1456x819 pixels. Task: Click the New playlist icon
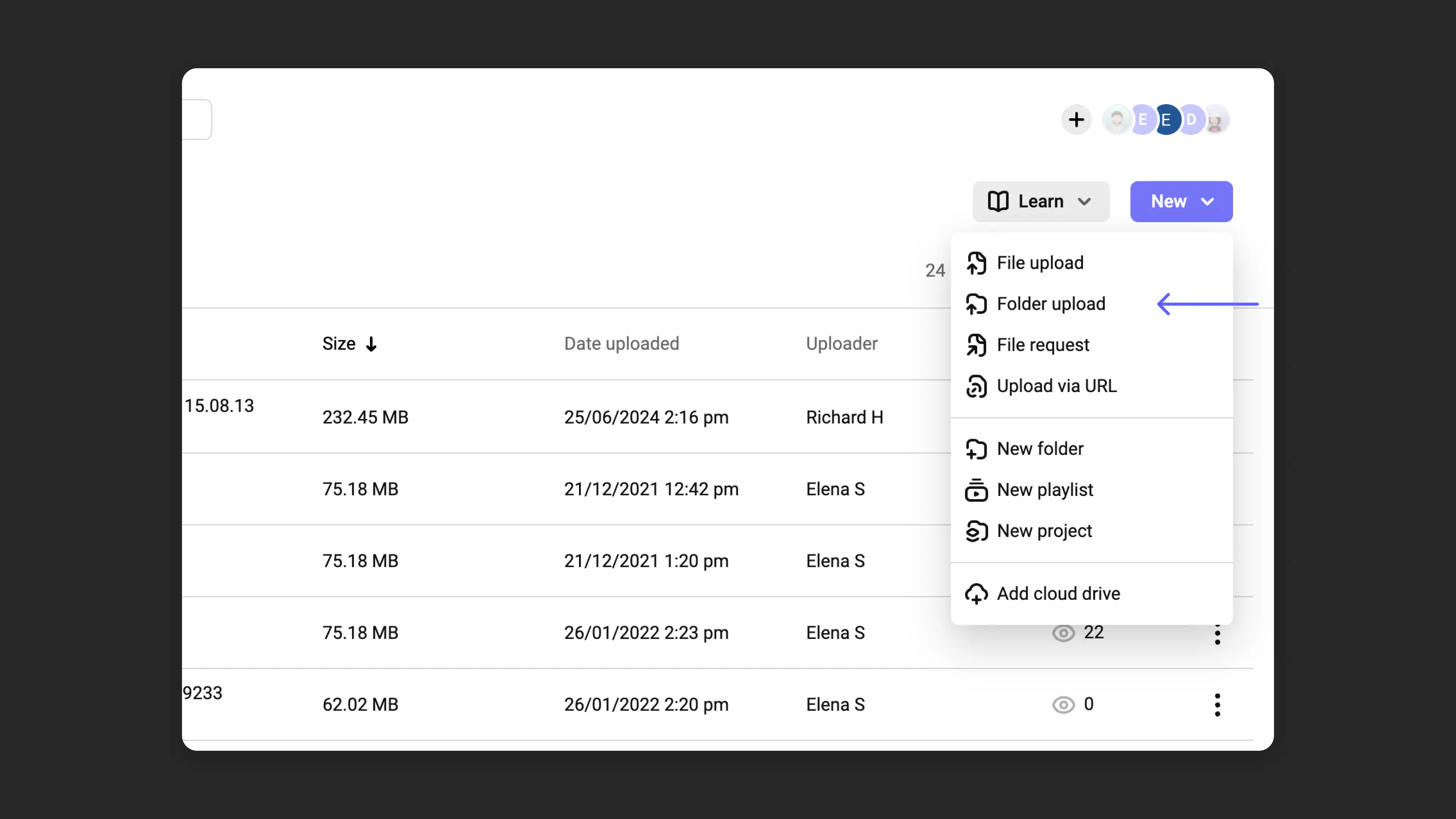[x=976, y=490]
